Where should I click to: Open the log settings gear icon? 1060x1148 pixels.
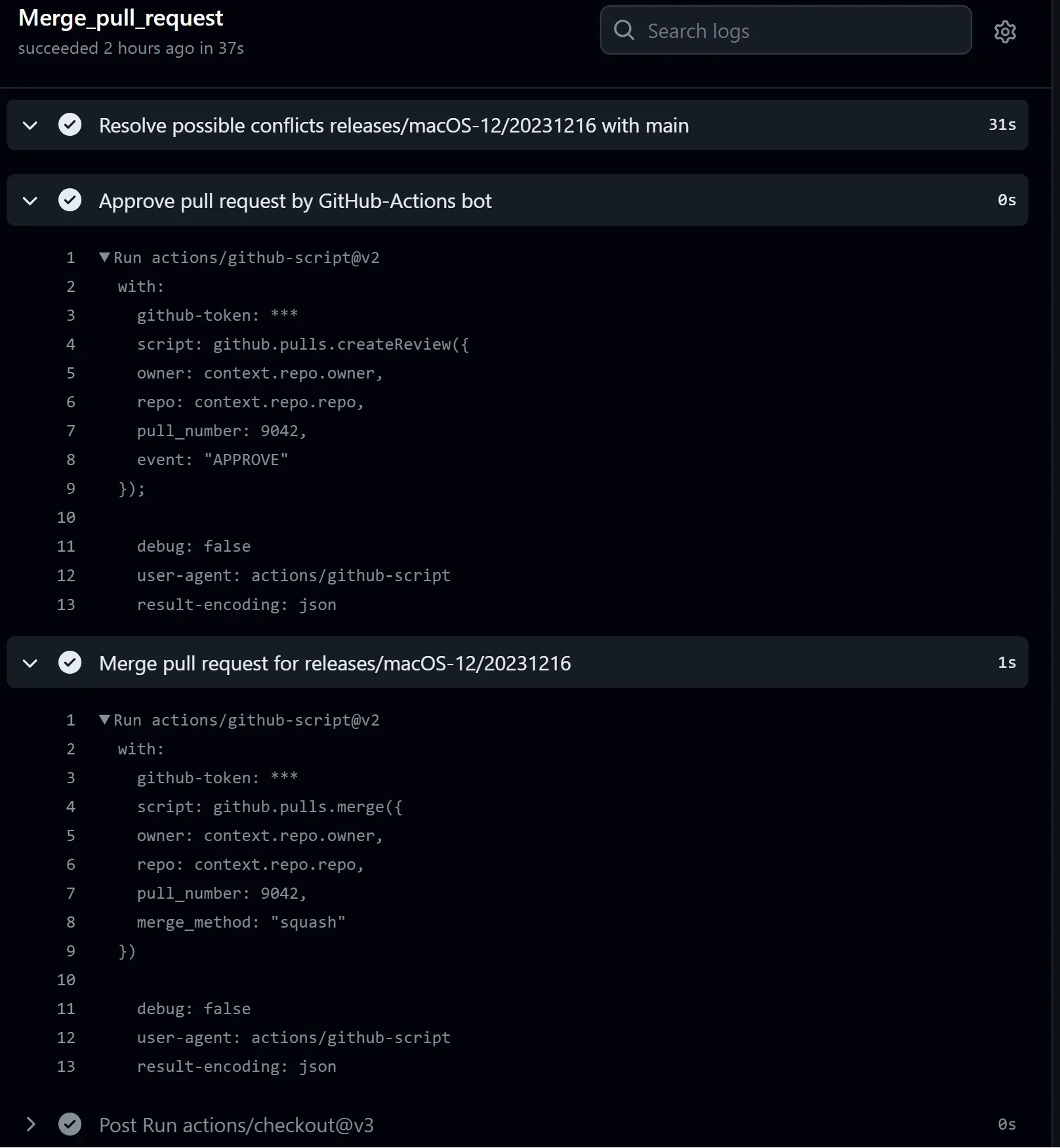click(1005, 31)
